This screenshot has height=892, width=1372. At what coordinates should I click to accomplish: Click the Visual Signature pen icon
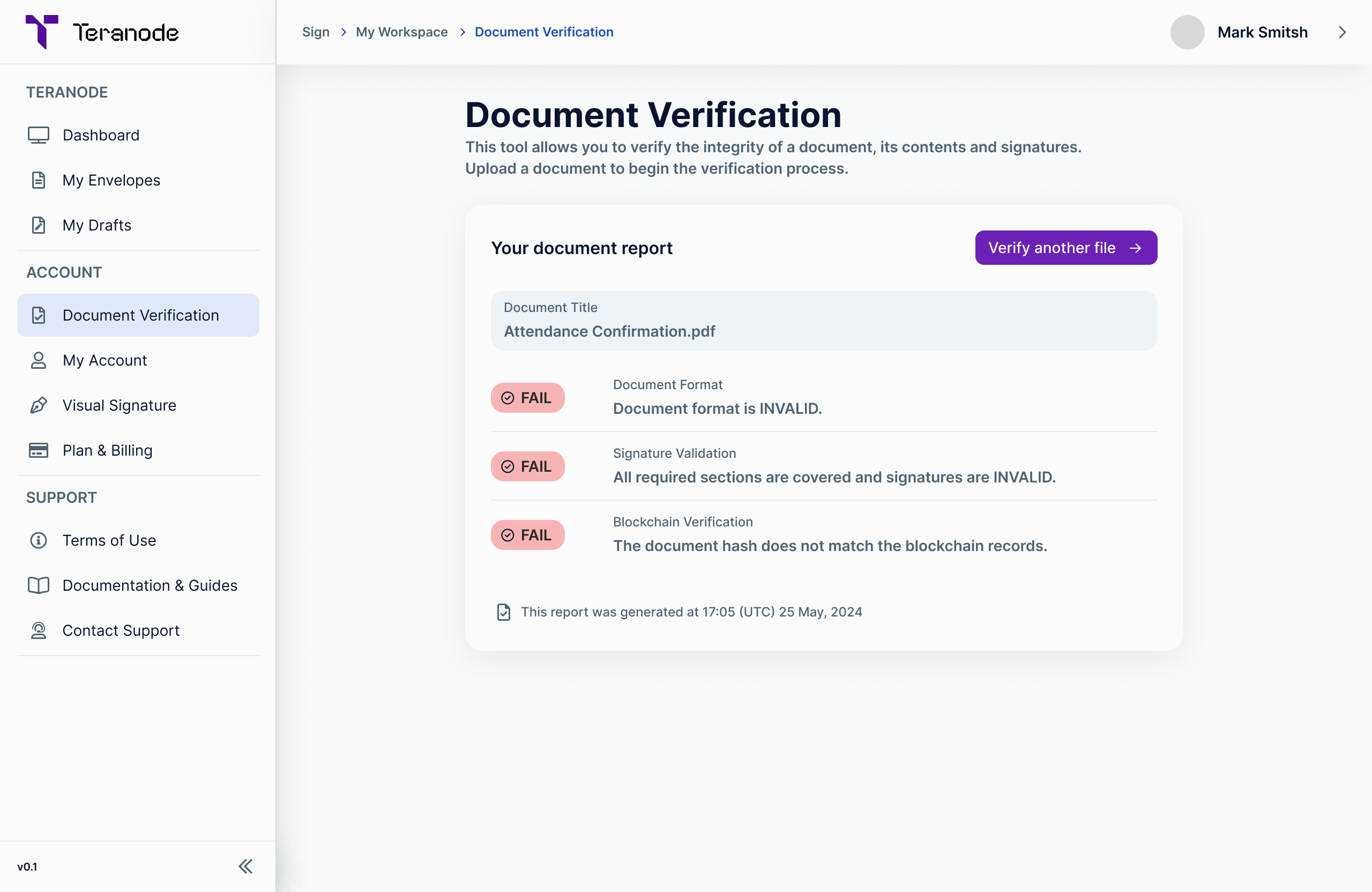pyautogui.click(x=39, y=405)
